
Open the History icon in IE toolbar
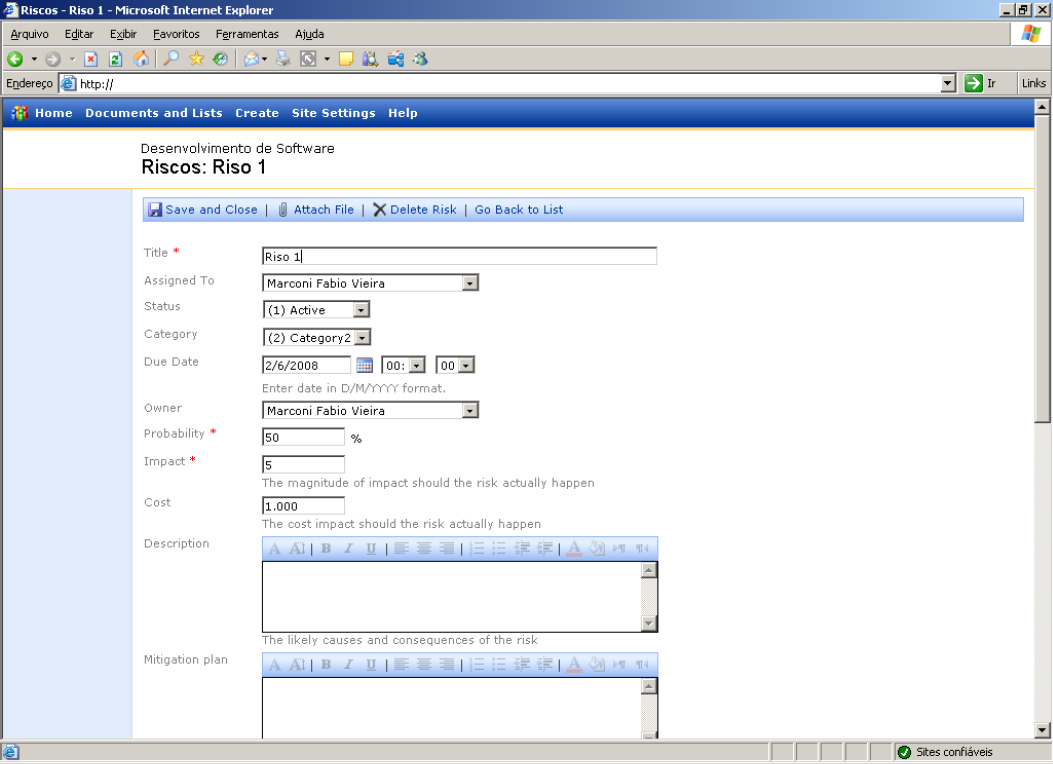pos(220,59)
